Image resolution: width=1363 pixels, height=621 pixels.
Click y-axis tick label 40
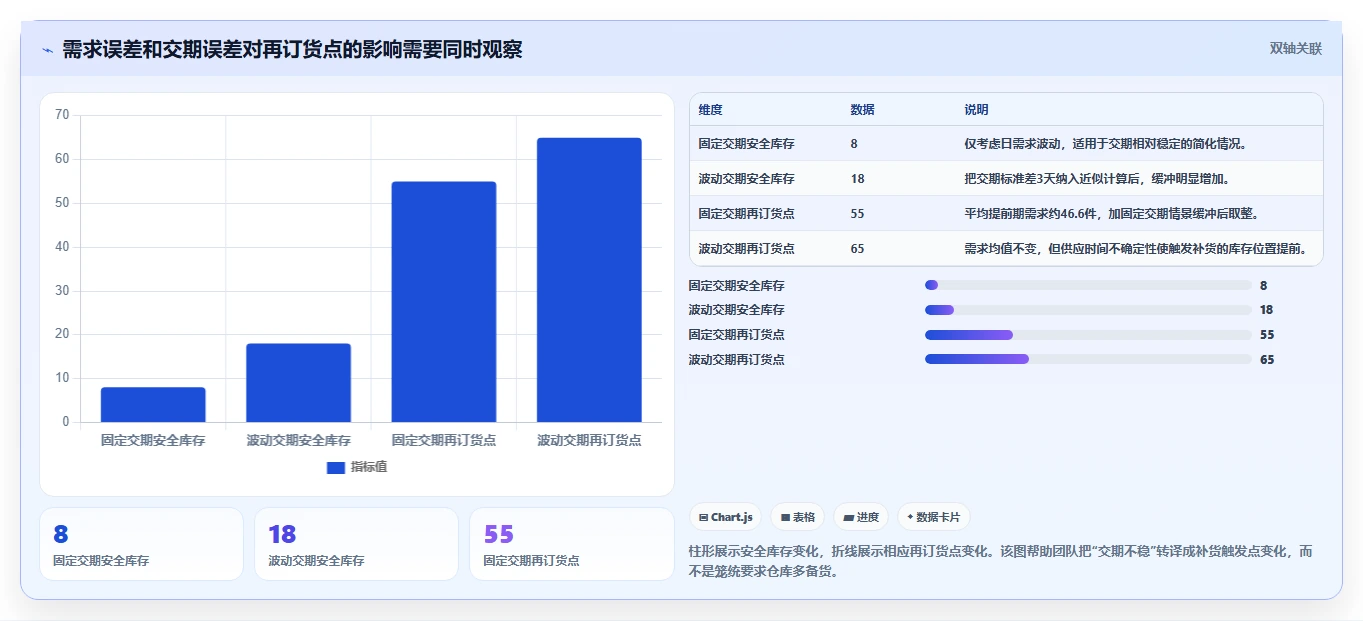coord(62,247)
